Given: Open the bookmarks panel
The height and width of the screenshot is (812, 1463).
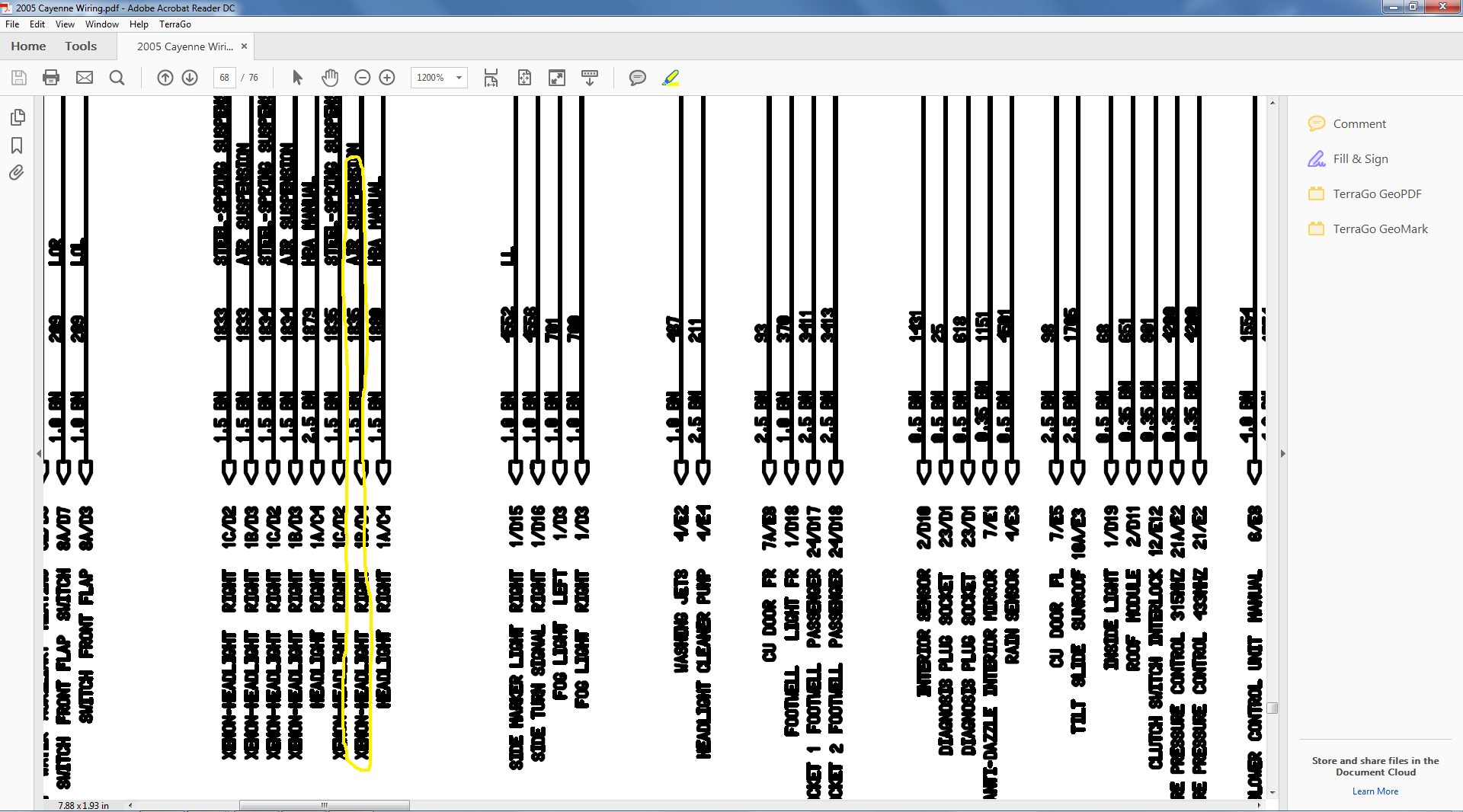Looking at the screenshot, I should (x=17, y=145).
